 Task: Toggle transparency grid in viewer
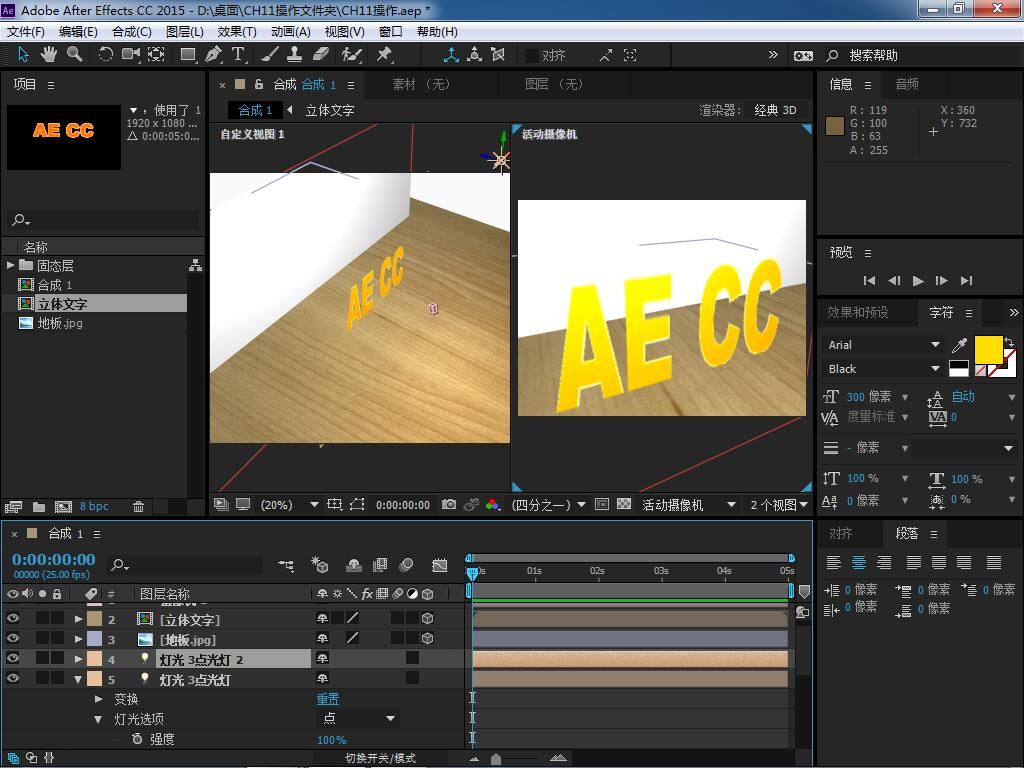pyautogui.click(x=624, y=504)
